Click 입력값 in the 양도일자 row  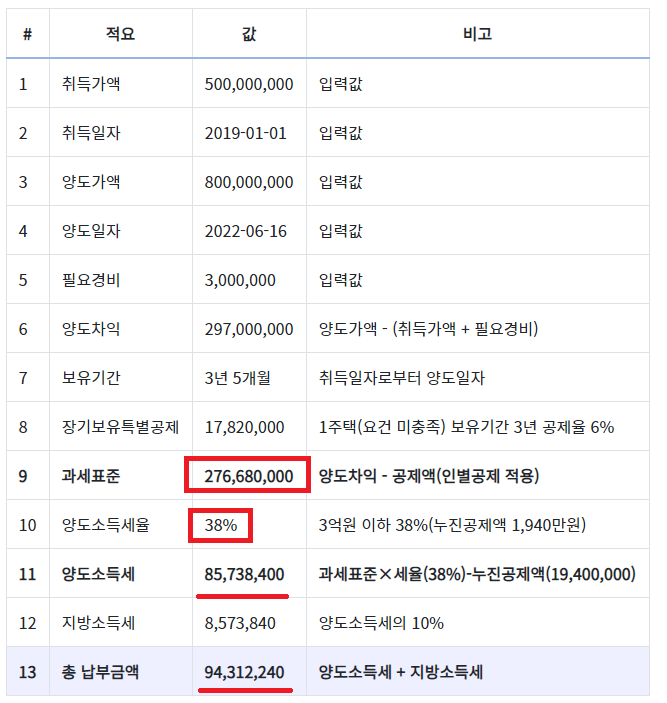point(341,231)
